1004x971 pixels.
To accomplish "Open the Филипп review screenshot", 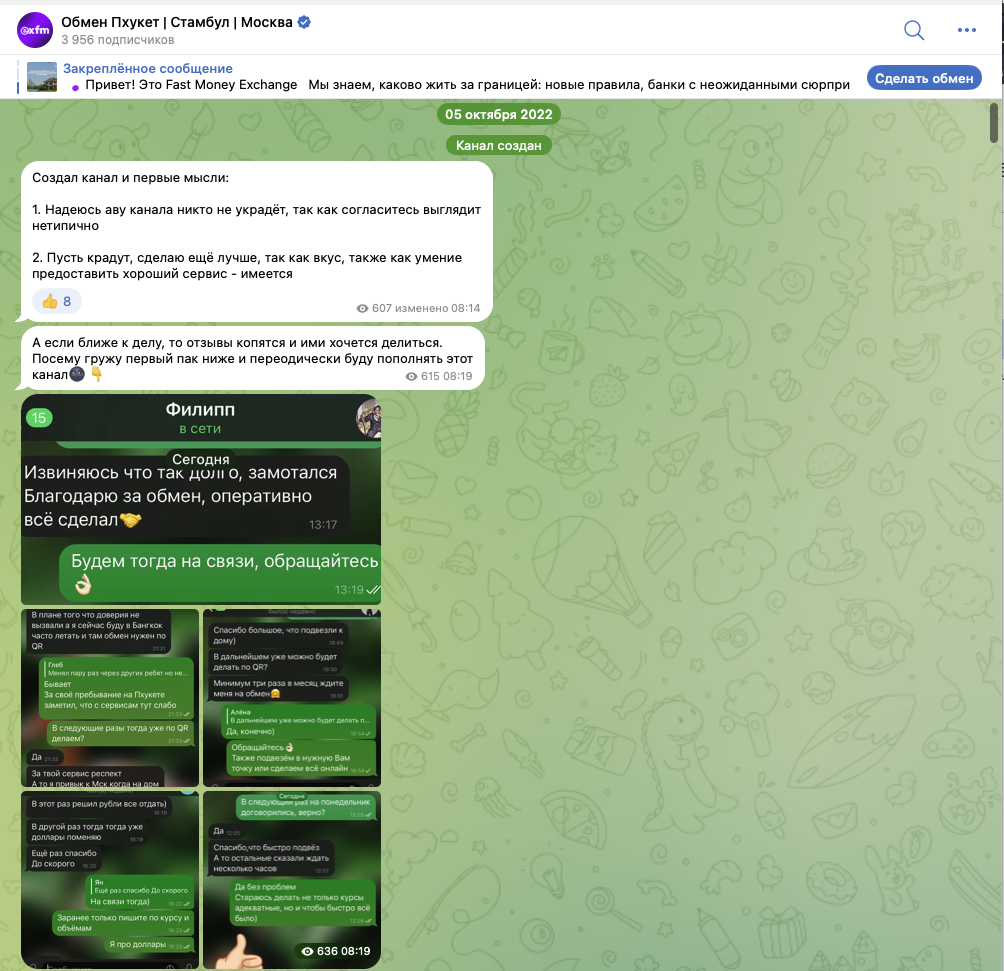I will [x=201, y=500].
